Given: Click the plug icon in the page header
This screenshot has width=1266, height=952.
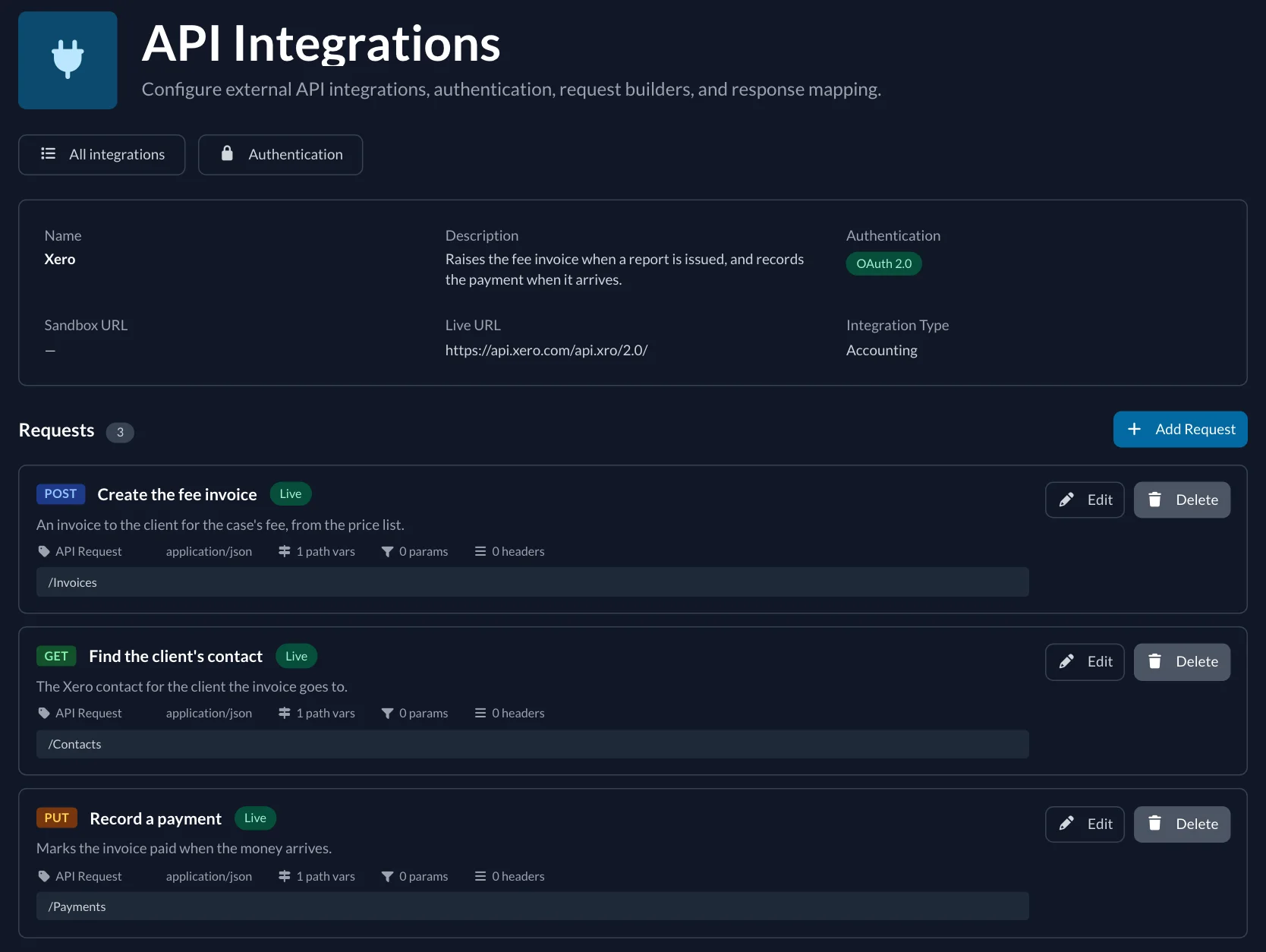Looking at the screenshot, I should [68, 59].
